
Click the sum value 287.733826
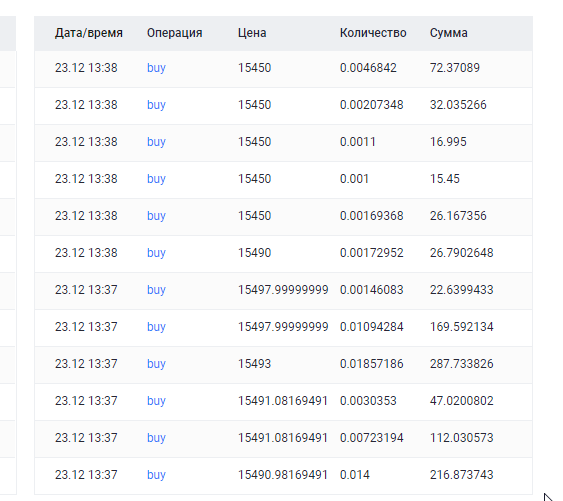tap(462, 364)
